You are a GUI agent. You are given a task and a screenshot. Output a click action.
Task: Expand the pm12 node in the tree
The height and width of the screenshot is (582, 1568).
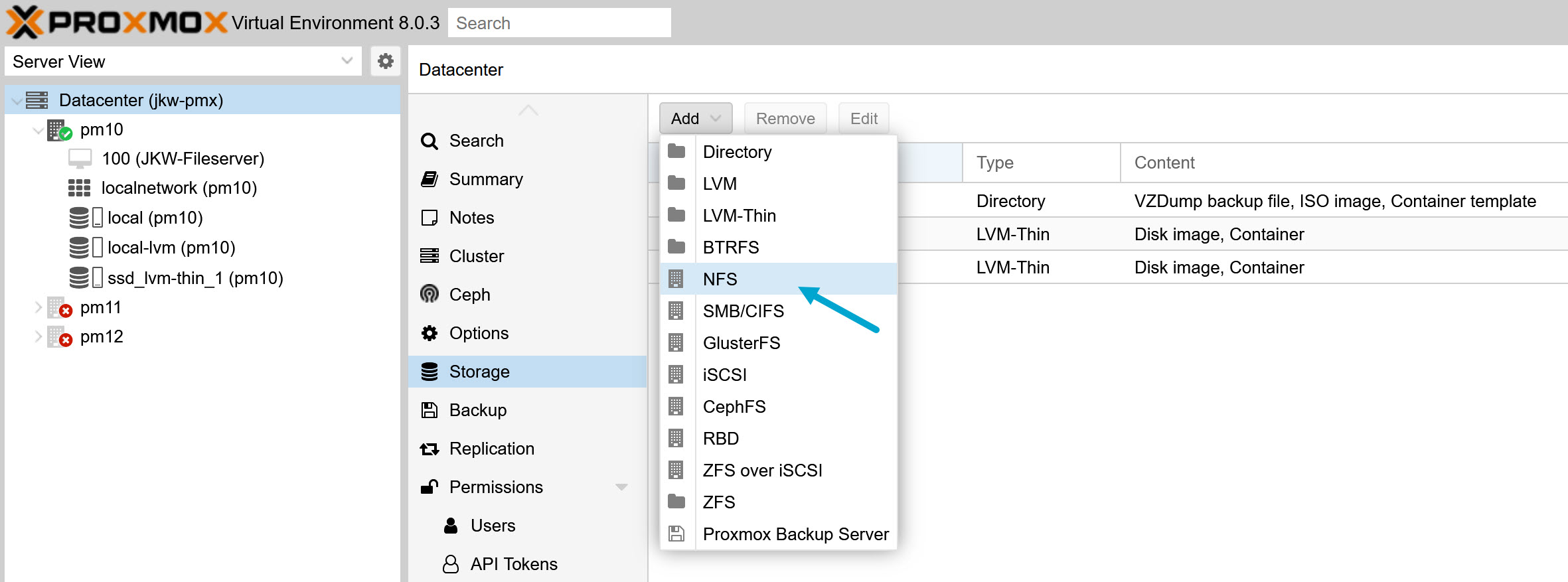coord(39,336)
